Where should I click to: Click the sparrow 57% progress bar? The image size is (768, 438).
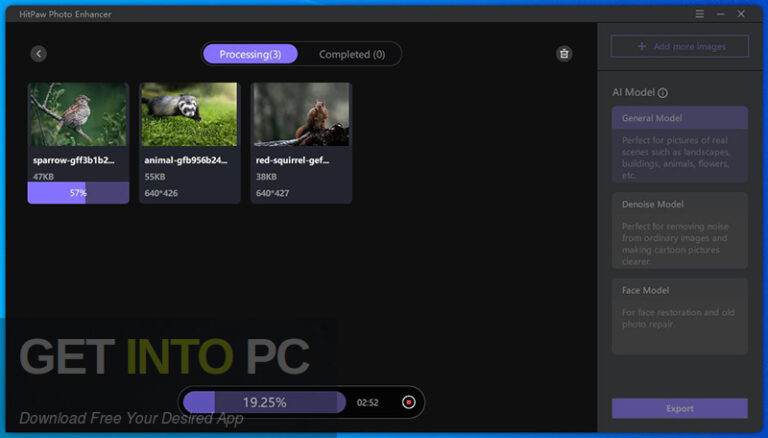(x=78, y=193)
